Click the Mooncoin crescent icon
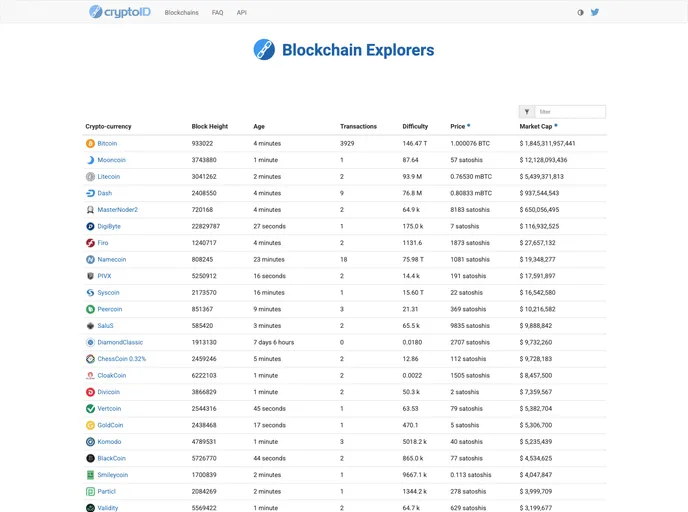 click(x=90, y=160)
